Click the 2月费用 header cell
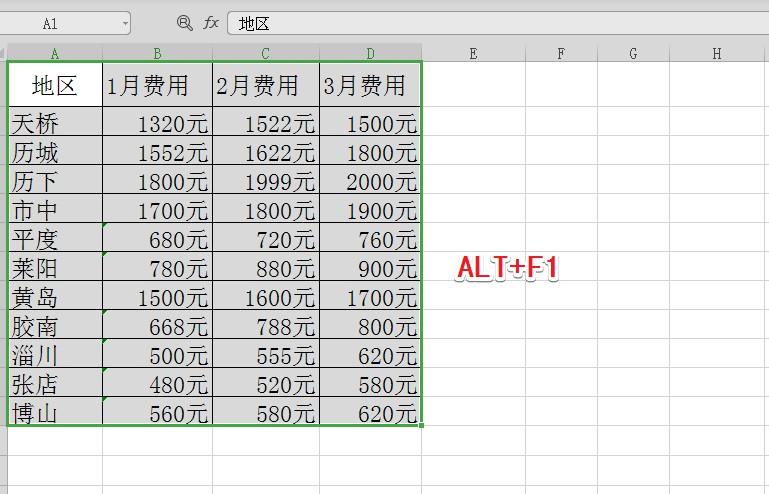Viewport: 769px width, 494px height. [266, 84]
